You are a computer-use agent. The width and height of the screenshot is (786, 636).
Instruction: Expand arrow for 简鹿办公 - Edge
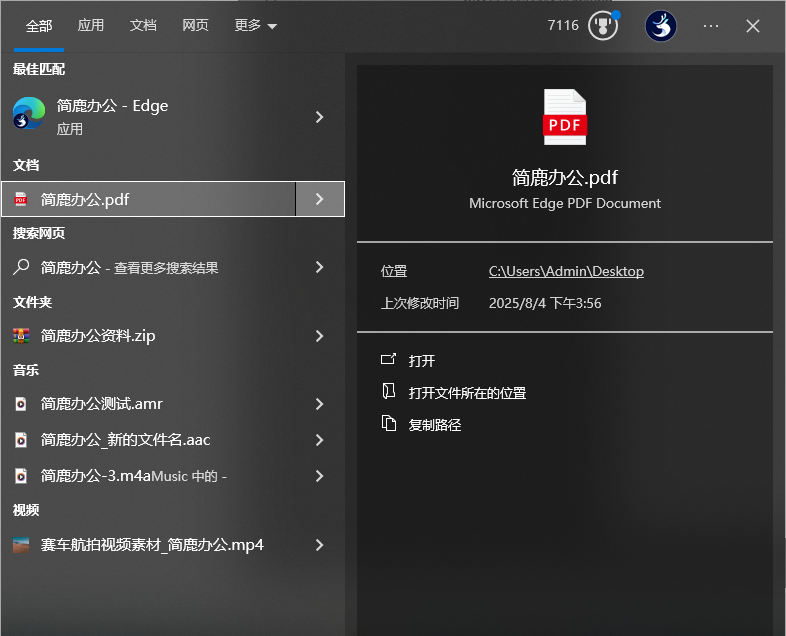click(x=319, y=117)
